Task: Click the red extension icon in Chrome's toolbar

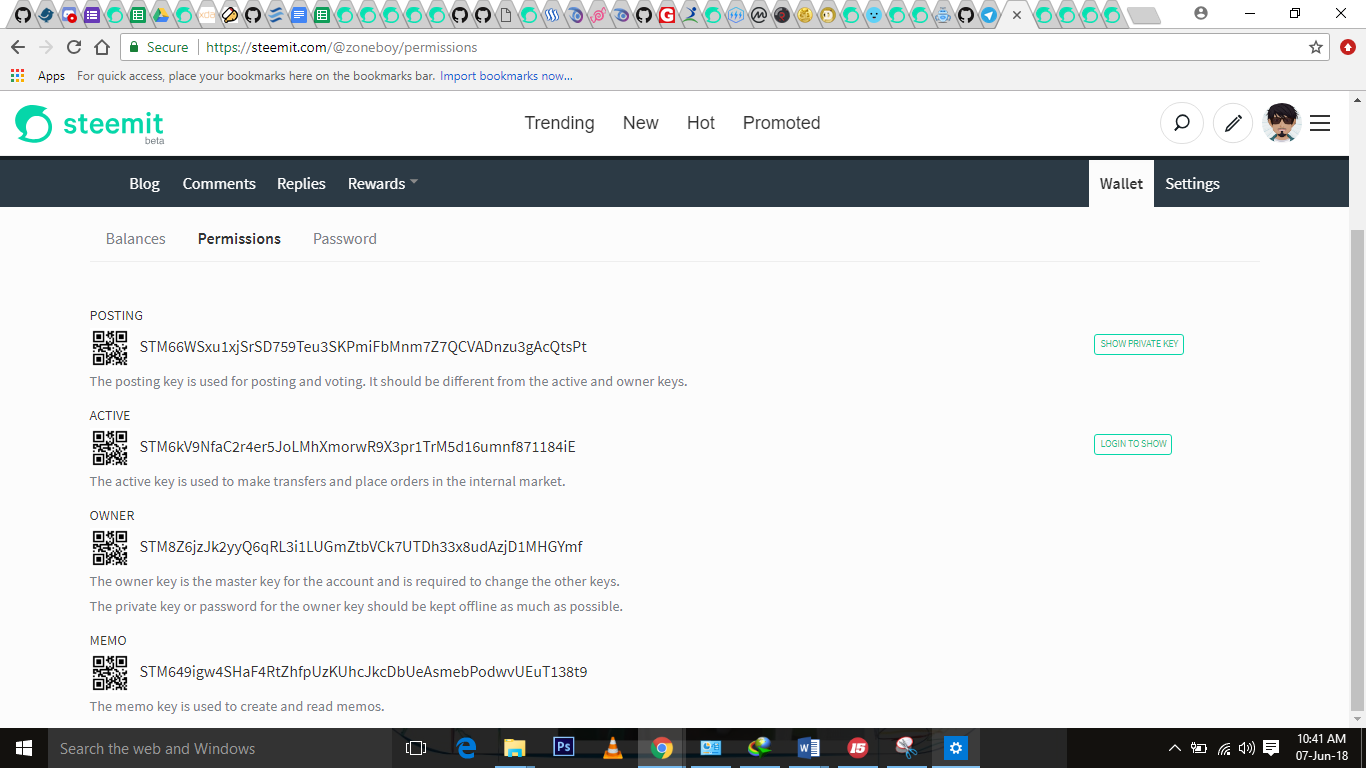Action: (1347, 47)
